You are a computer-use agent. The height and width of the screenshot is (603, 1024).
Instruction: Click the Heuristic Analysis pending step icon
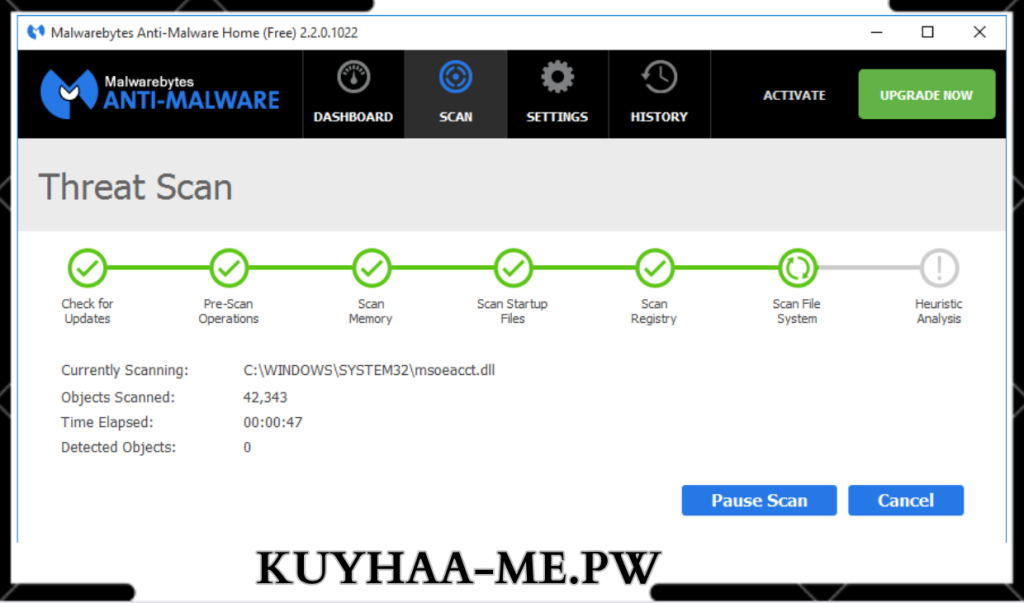coord(938,268)
